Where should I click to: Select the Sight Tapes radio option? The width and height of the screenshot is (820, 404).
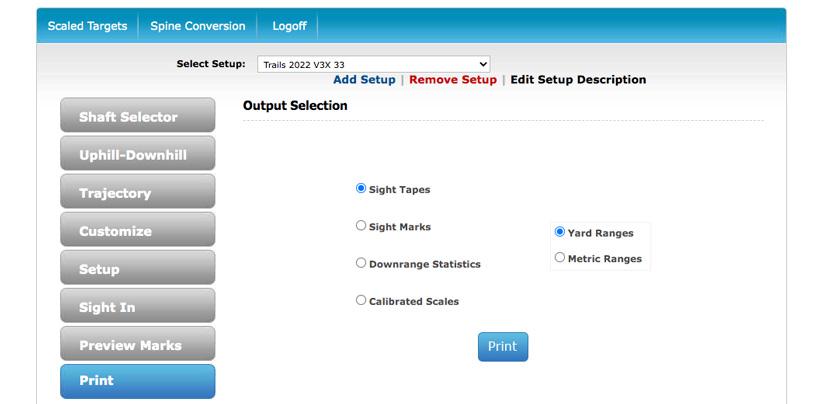(x=361, y=188)
